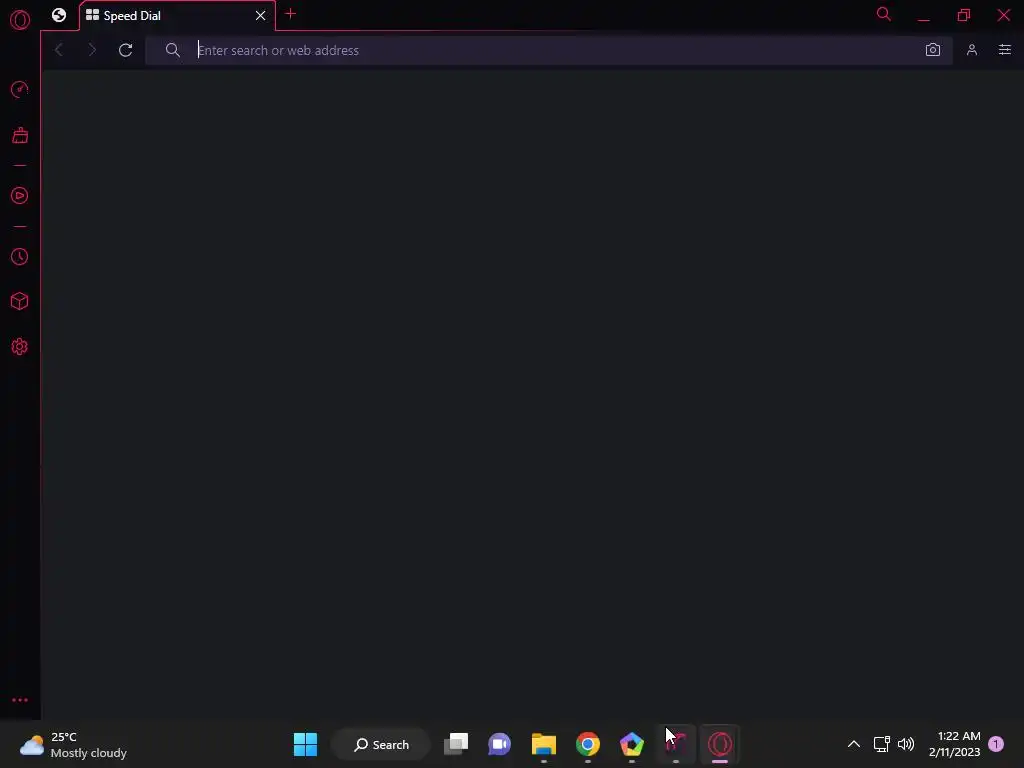
Task: Go forward with the forward arrow
Action: (92, 50)
